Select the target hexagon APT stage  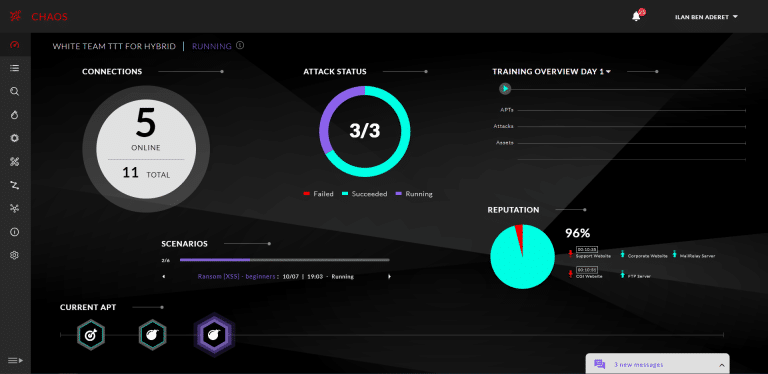pos(91,335)
